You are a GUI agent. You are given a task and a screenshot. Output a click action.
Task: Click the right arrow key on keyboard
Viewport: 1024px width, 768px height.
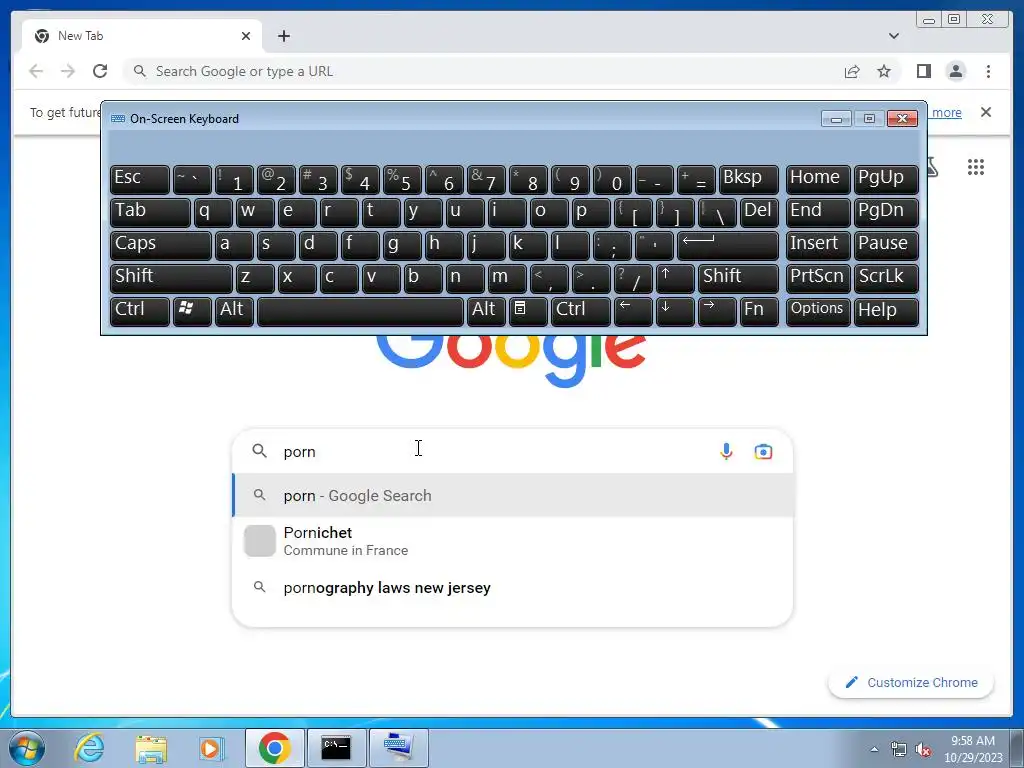(716, 311)
